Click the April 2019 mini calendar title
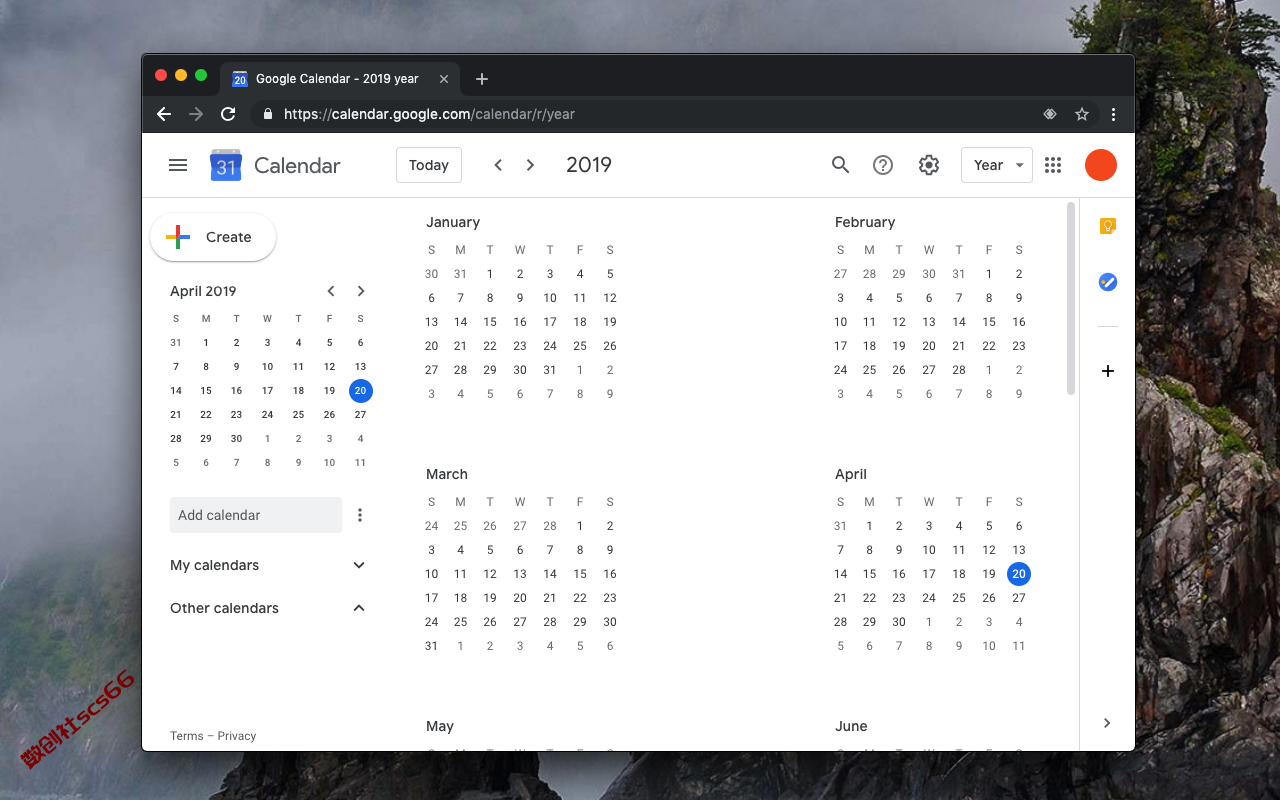 [x=203, y=291]
